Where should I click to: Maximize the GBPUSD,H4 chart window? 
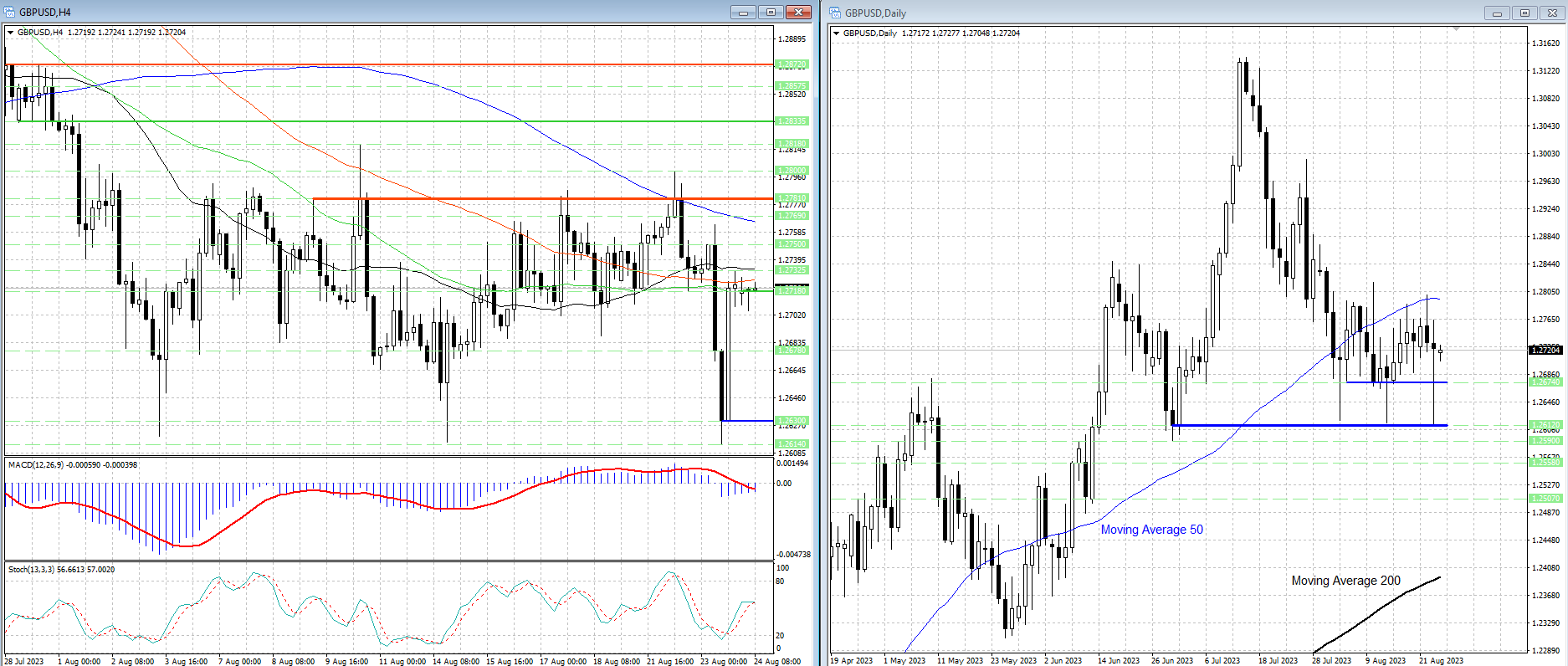click(771, 12)
